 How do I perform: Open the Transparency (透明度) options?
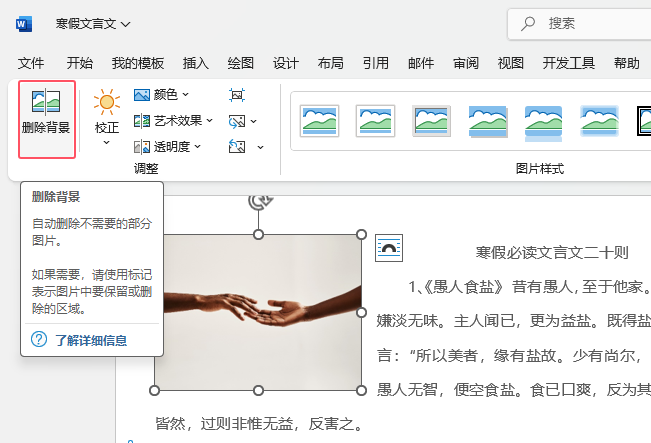coord(167,147)
